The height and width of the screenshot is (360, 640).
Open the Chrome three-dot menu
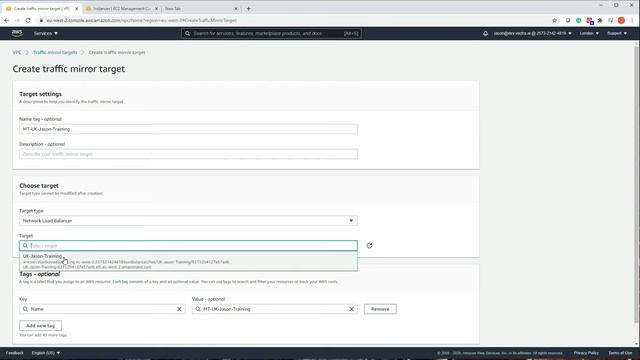point(632,20)
